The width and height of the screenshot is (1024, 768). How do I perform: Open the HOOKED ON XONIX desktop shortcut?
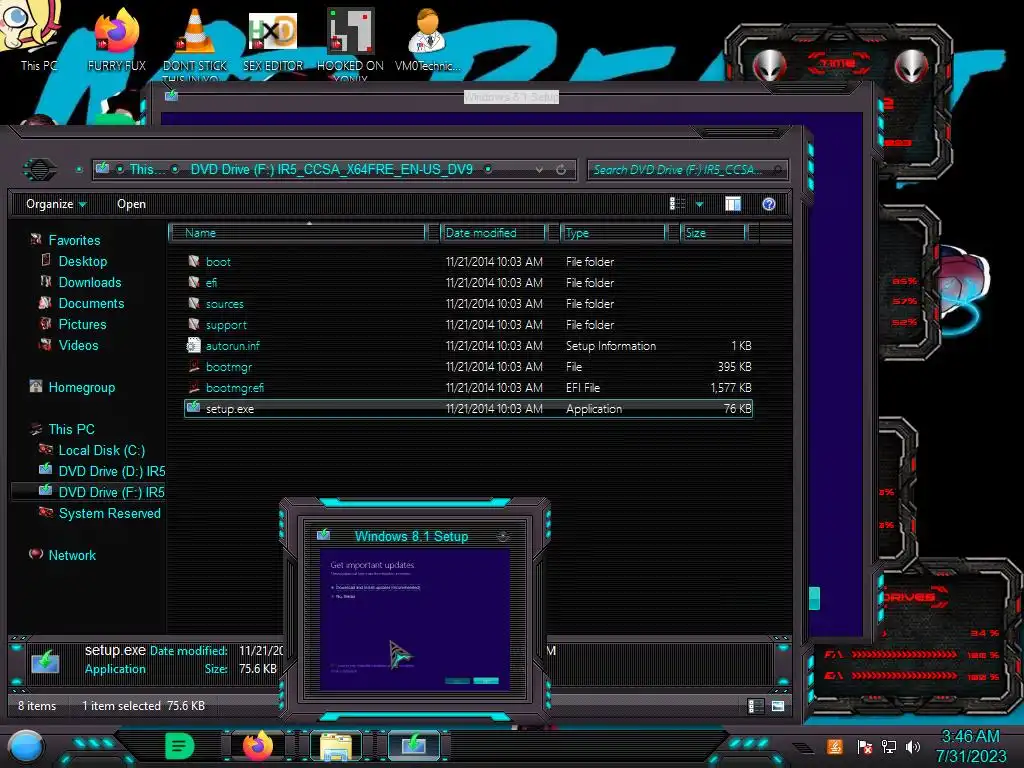click(x=350, y=42)
